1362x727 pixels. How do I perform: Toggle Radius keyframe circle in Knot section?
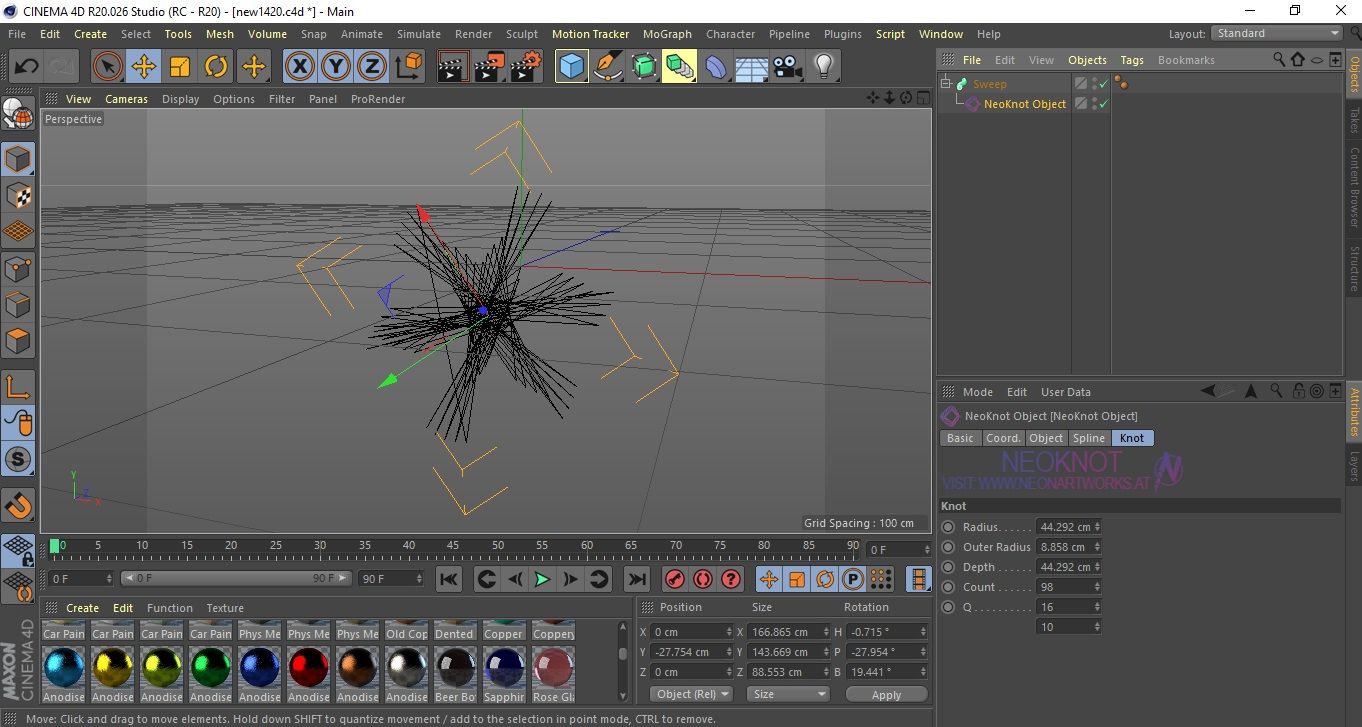(x=948, y=527)
